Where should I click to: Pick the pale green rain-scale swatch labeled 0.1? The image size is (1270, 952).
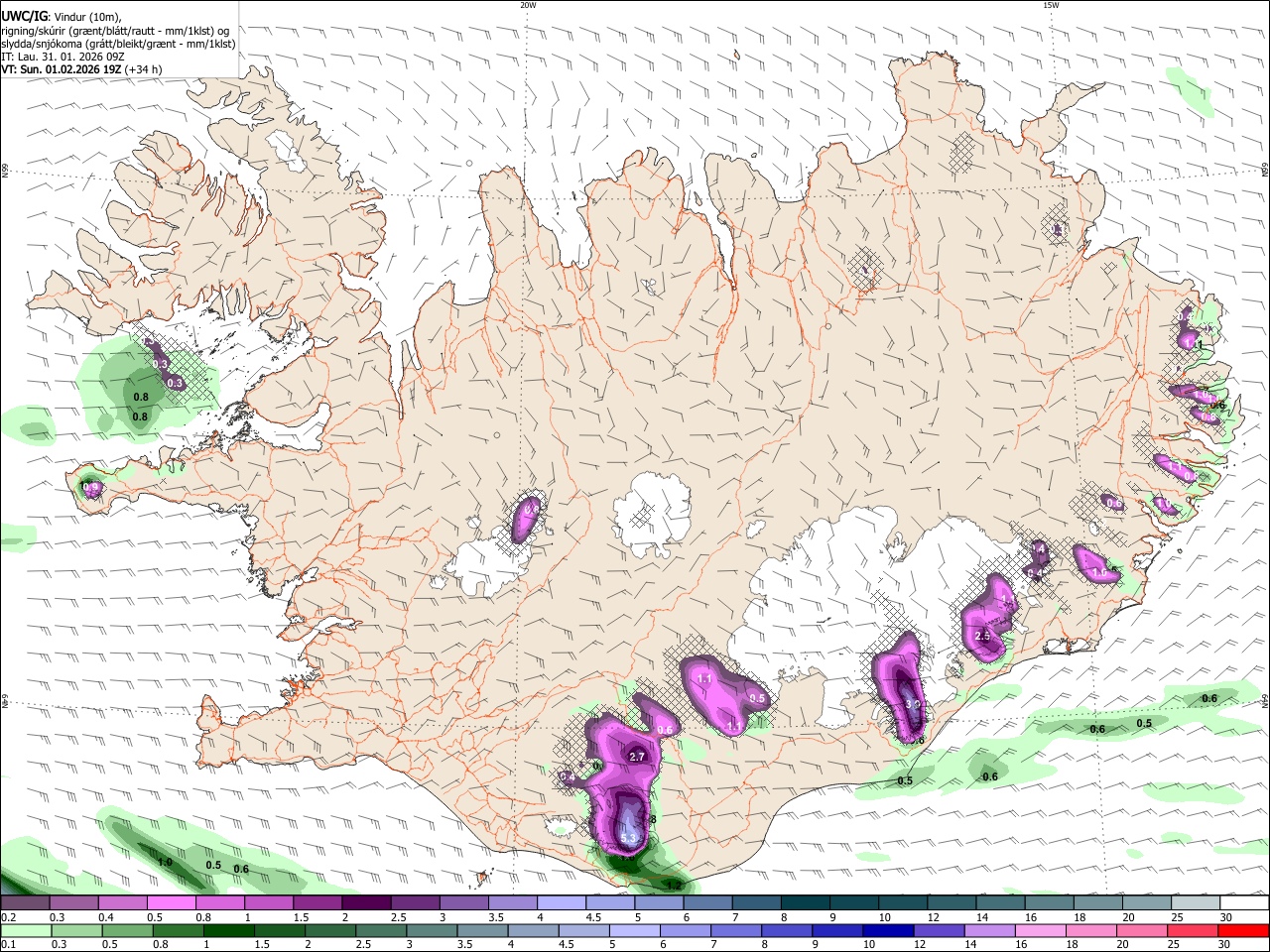[x=25, y=930]
